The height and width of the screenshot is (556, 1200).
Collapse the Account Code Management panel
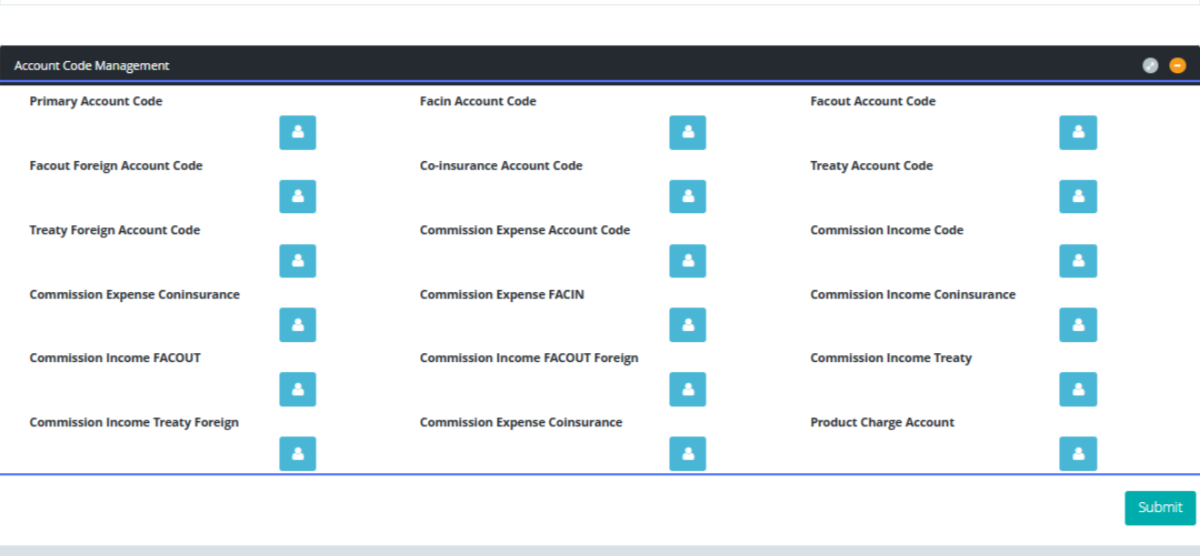(1177, 66)
